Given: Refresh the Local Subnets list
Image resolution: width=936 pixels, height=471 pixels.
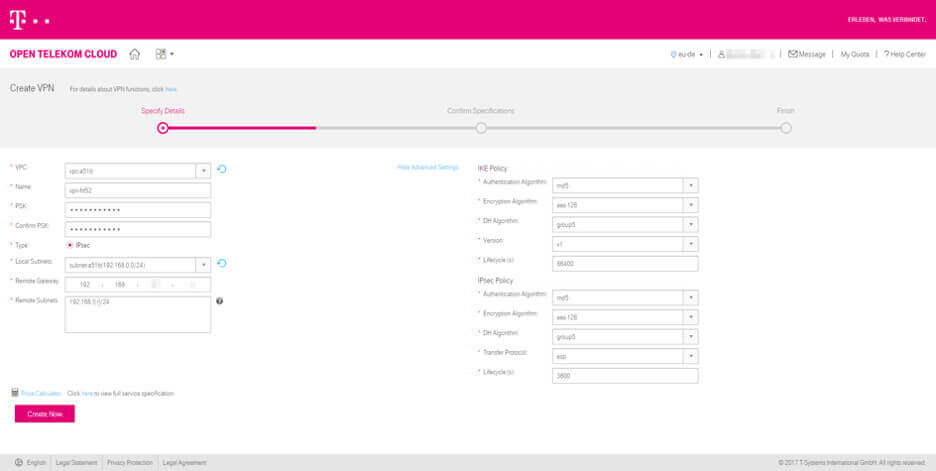Looking at the screenshot, I should tap(222, 264).
